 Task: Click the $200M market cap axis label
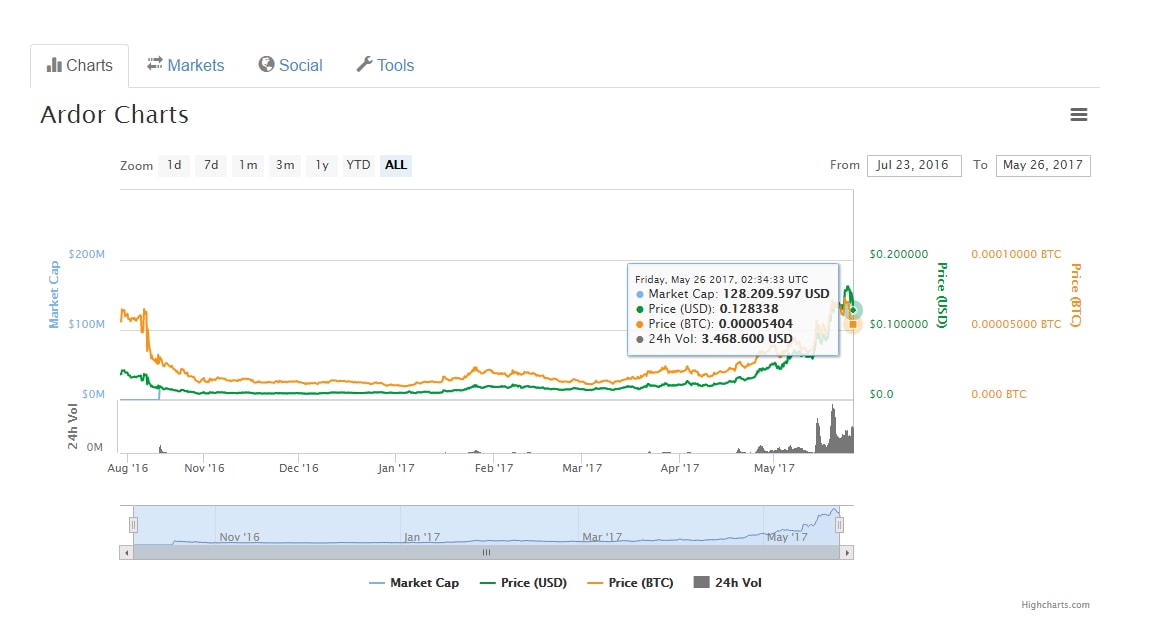pos(86,255)
